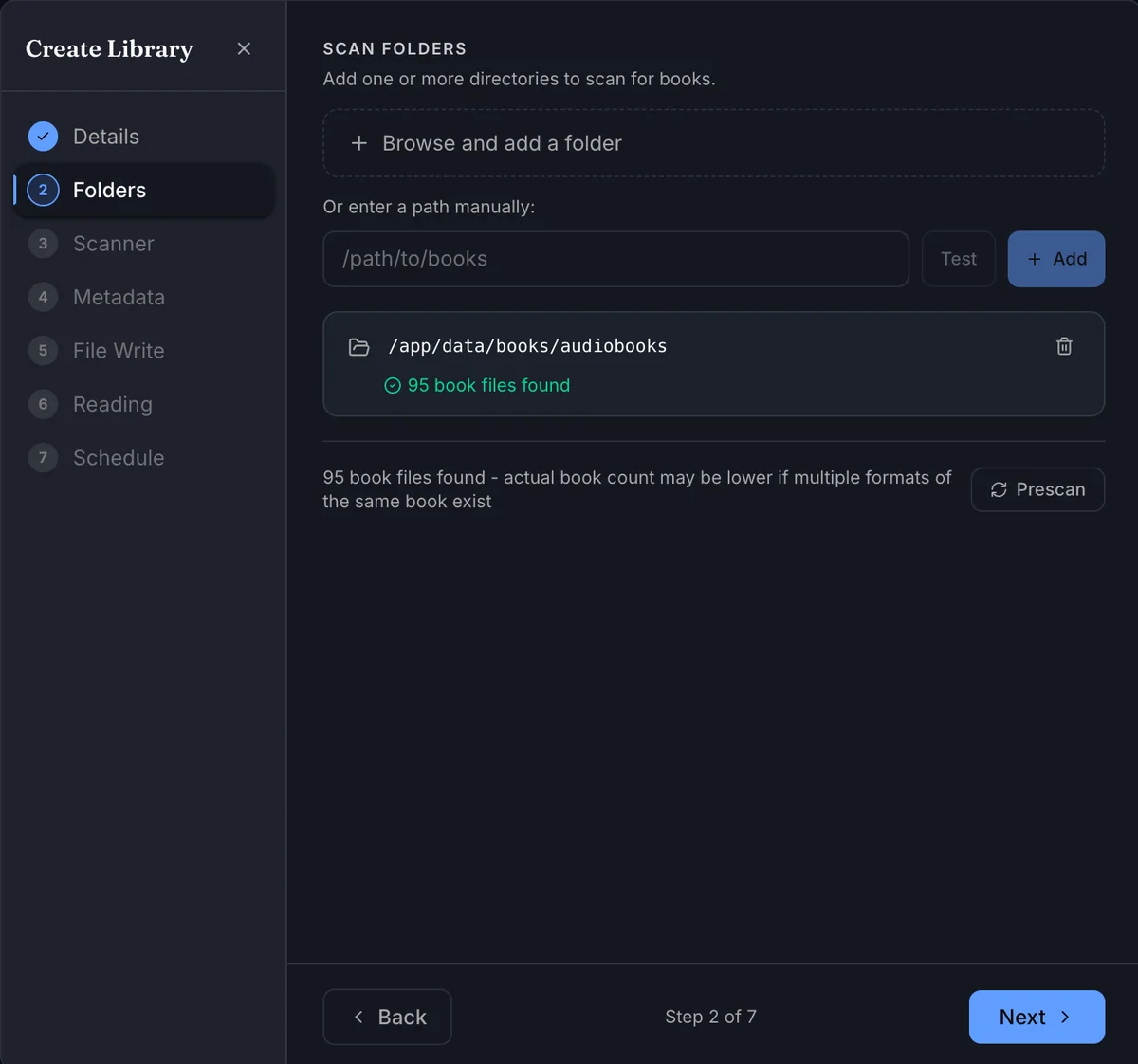Screen dimensions: 1138x1064
Task: Open the Reading step
Action: [x=143, y=404]
